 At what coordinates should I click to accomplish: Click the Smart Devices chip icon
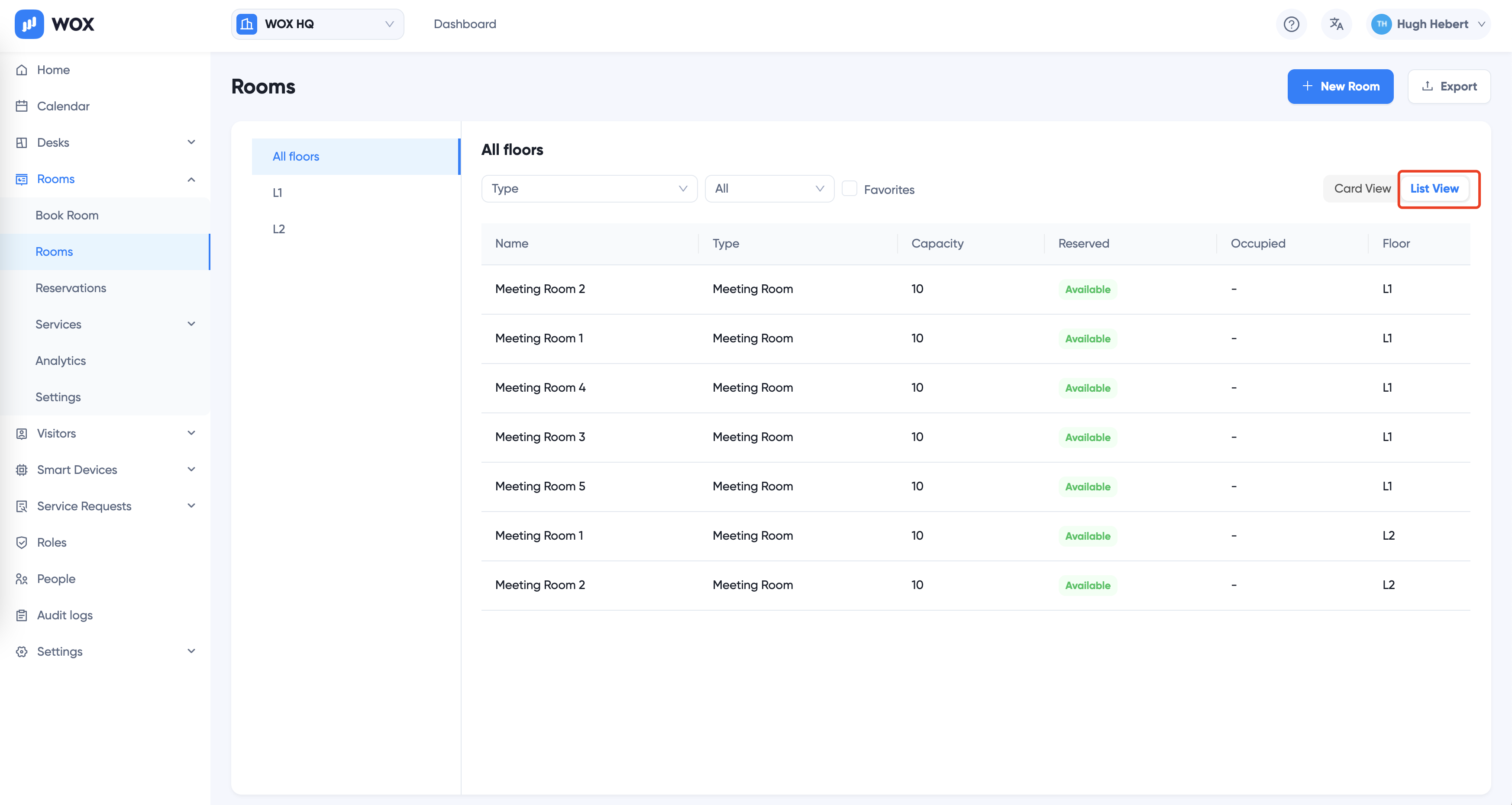[22, 470]
